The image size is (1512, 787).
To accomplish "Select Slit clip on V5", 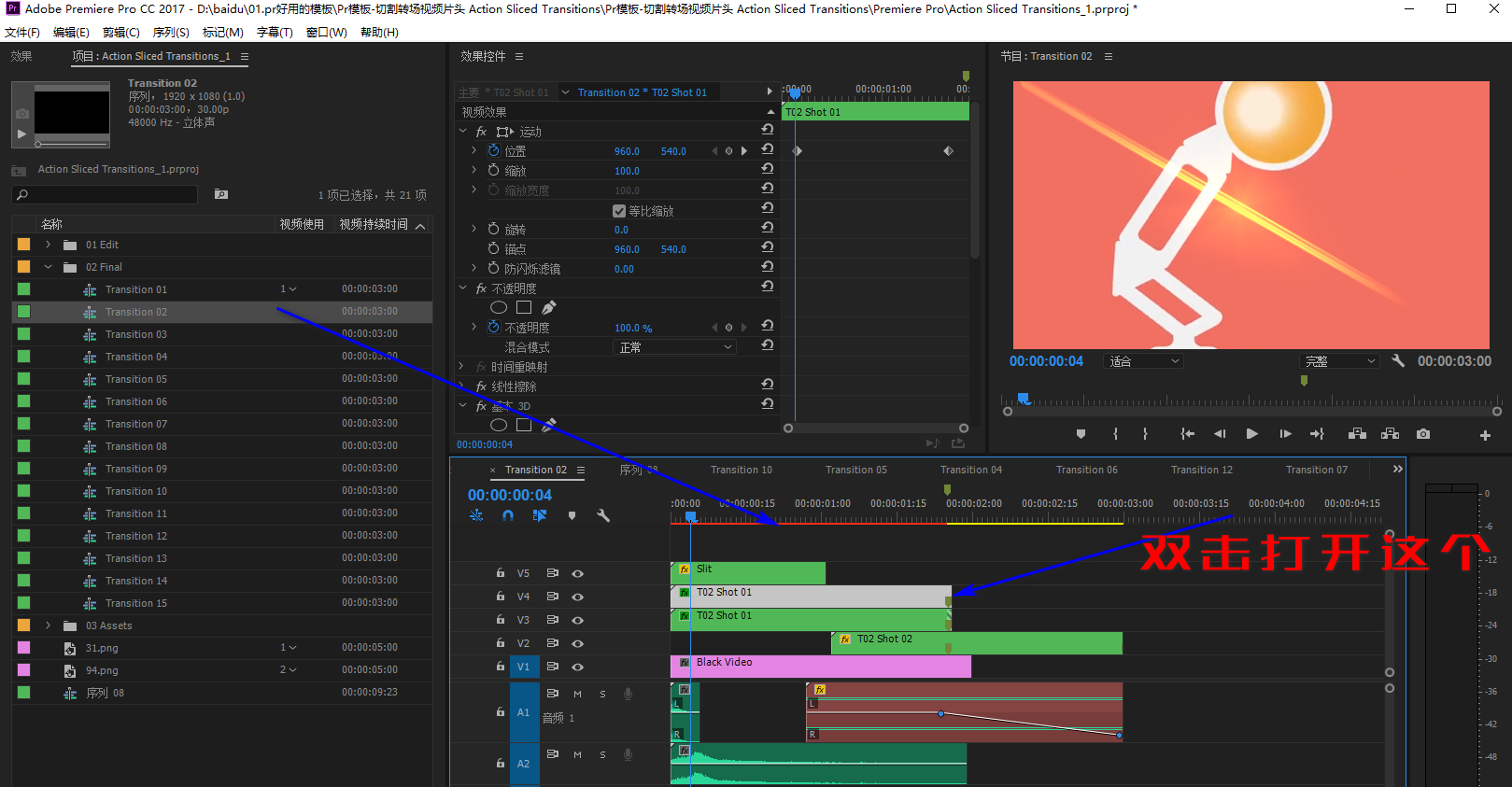I will click(747, 572).
